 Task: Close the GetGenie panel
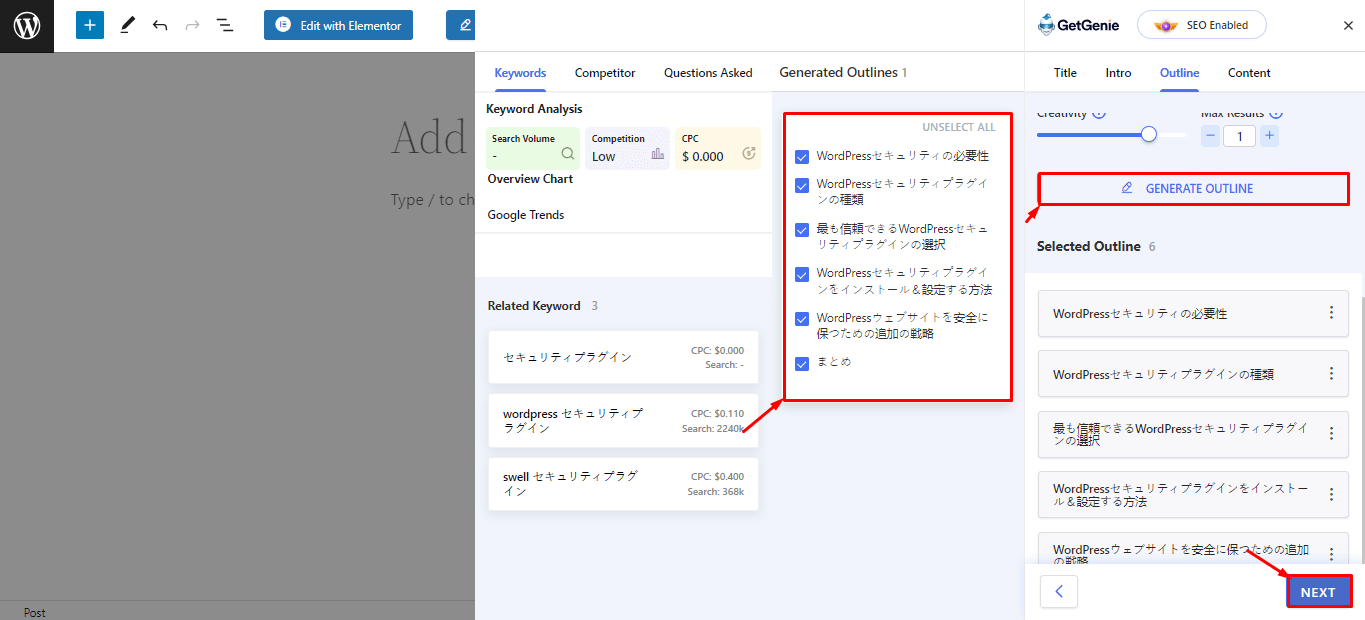(1348, 26)
